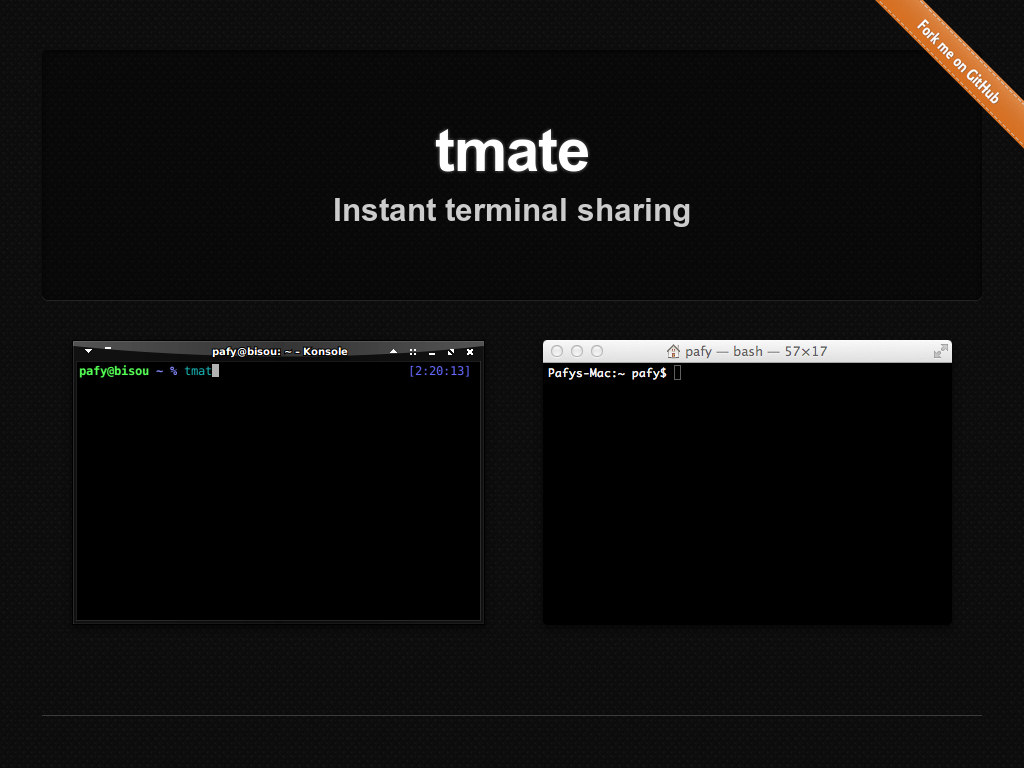Minimize the Konsole window

(432, 353)
